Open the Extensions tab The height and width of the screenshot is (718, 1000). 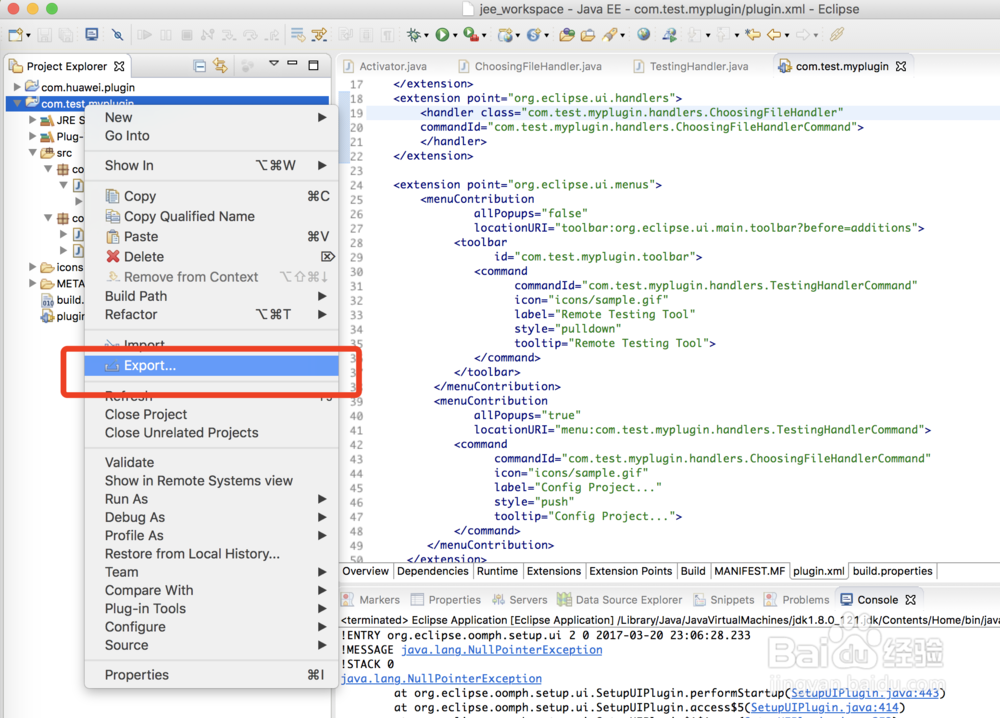554,571
